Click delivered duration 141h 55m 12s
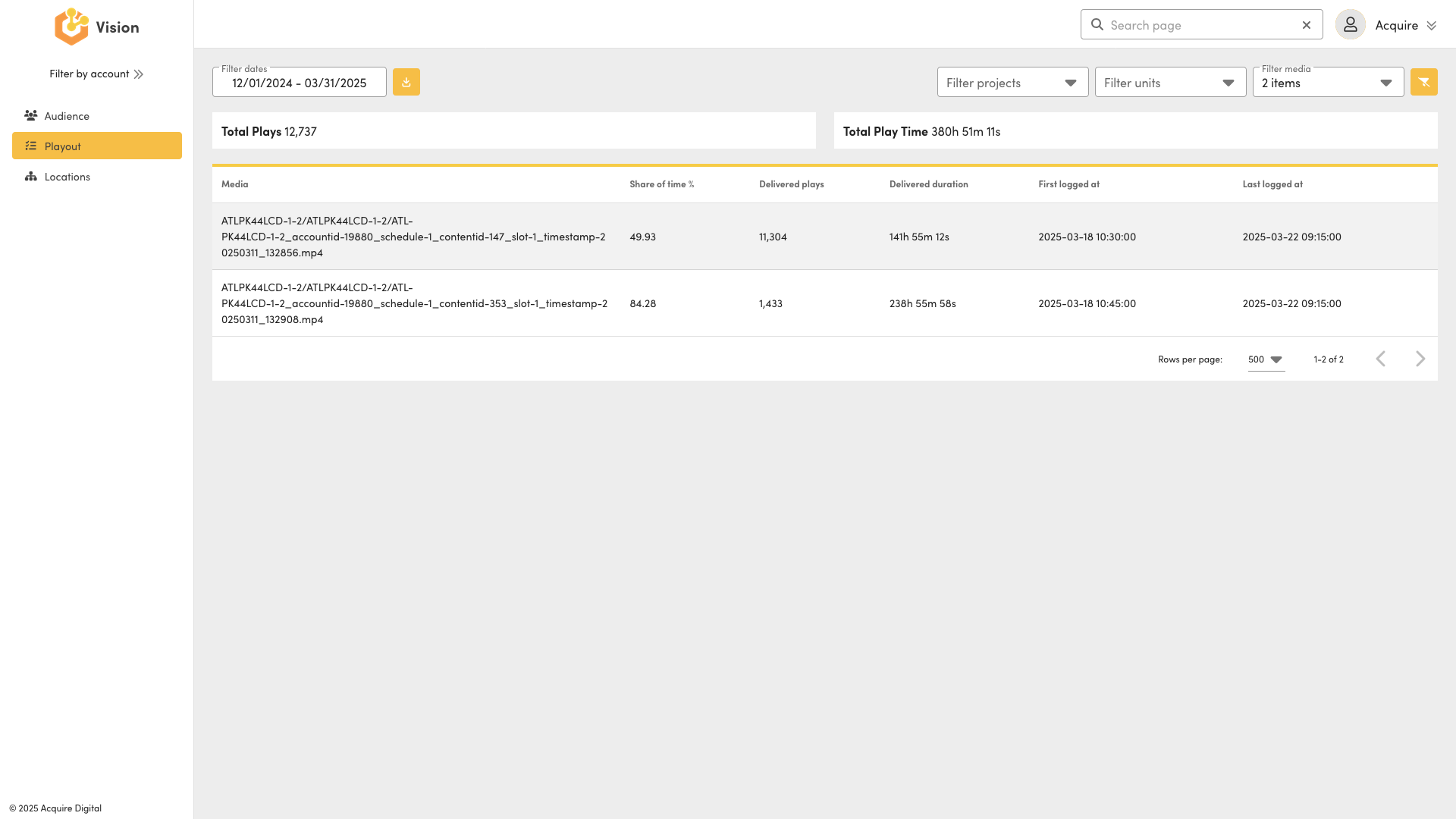Image resolution: width=1456 pixels, height=819 pixels. tap(919, 237)
